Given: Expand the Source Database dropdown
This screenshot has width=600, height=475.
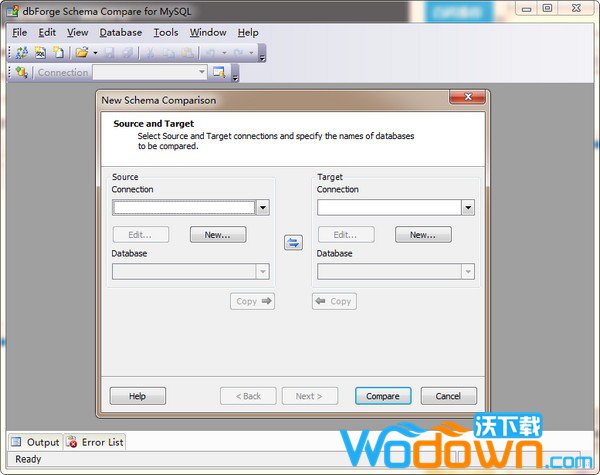Looking at the screenshot, I should (263, 271).
